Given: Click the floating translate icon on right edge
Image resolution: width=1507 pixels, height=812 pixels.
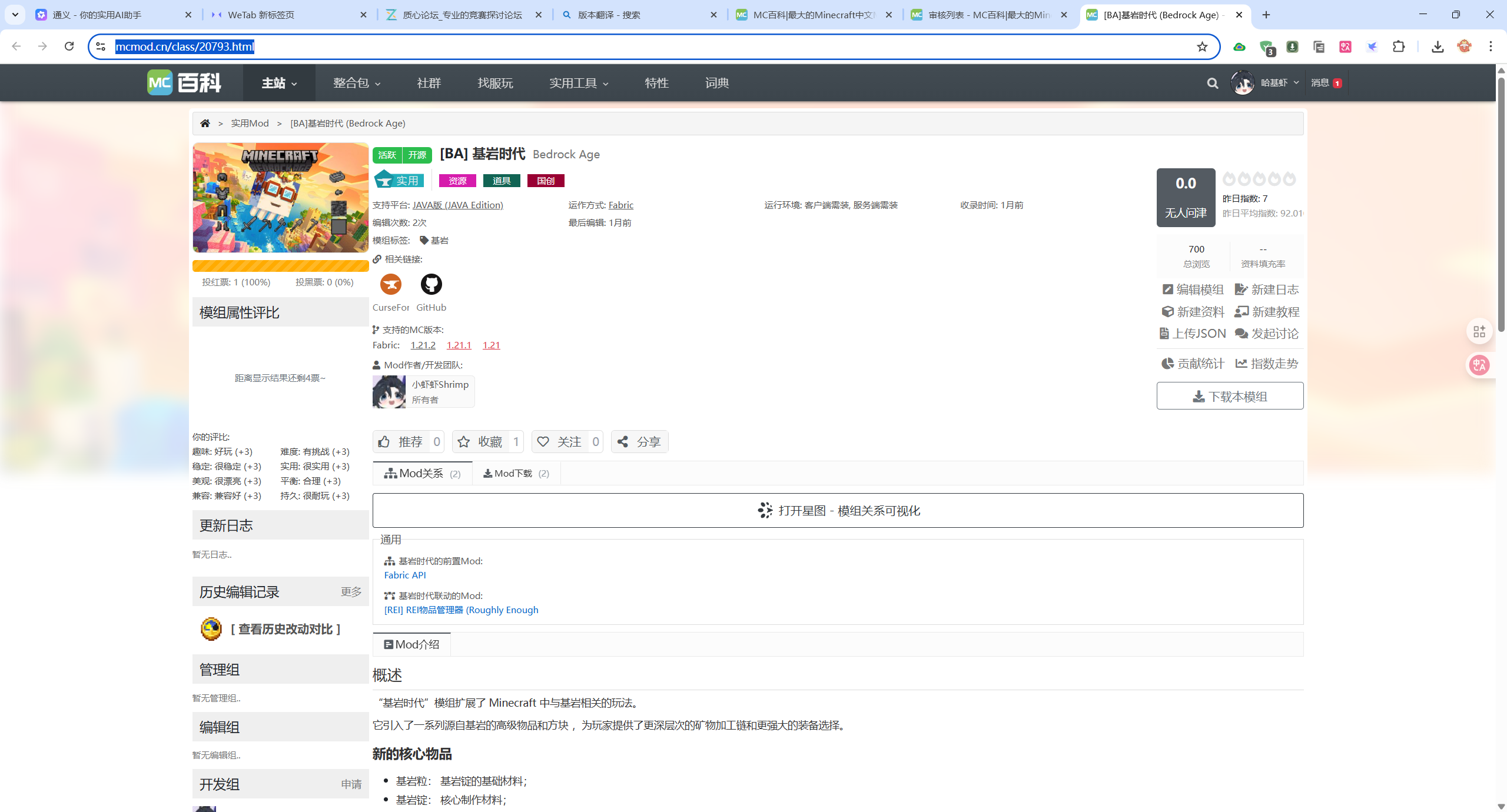Looking at the screenshot, I should click(x=1479, y=365).
